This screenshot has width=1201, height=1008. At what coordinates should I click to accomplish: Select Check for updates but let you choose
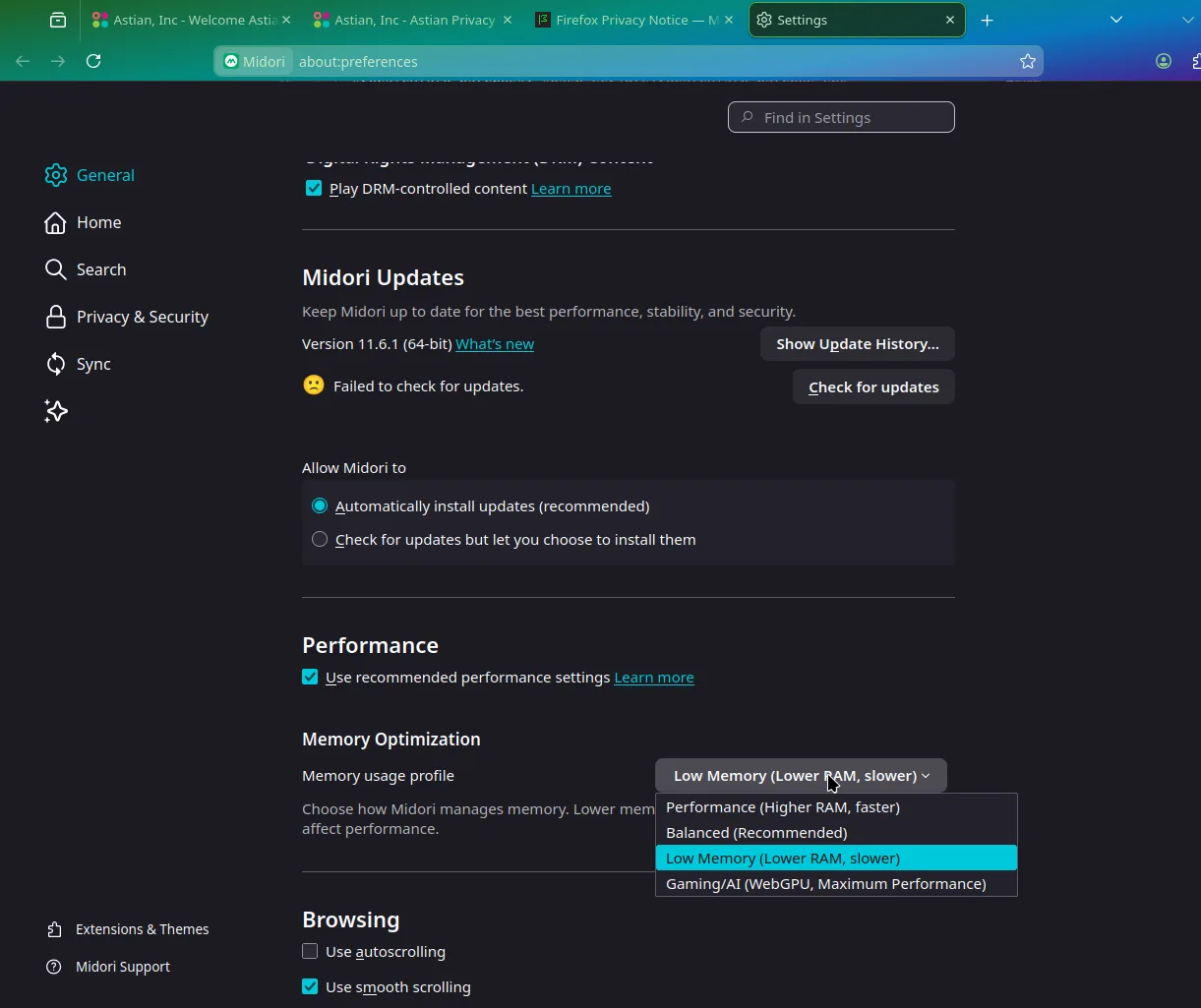[x=320, y=539]
